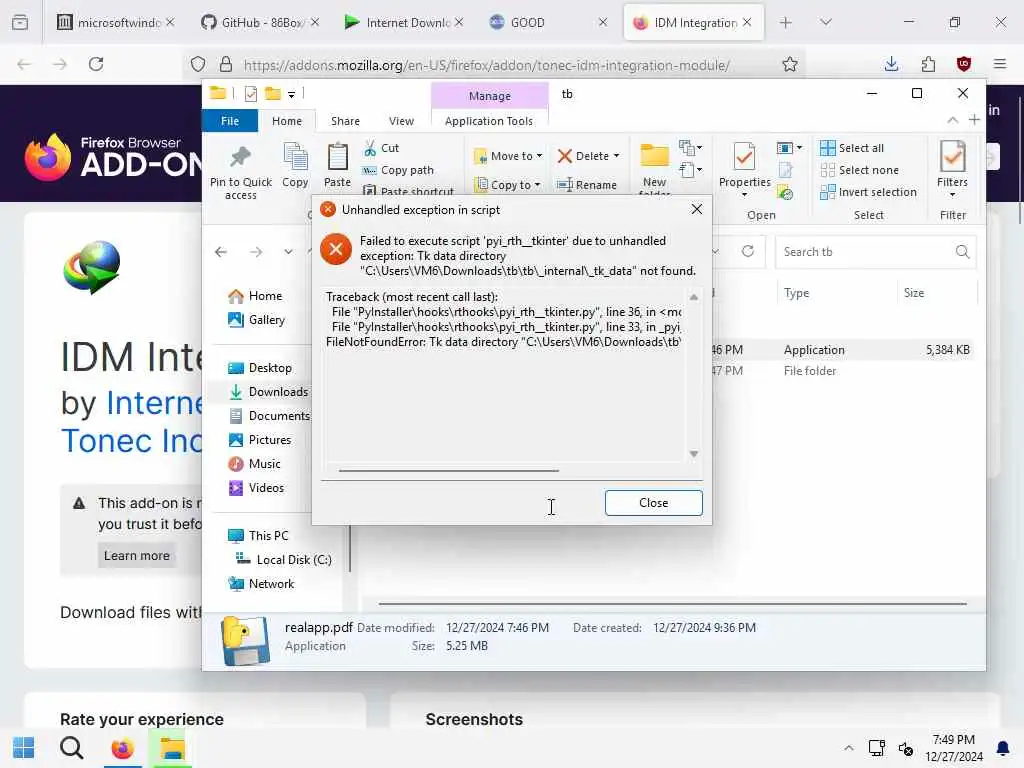1024x768 pixels.
Task: Click Pin to Quick access icon
Action: (240, 157)
